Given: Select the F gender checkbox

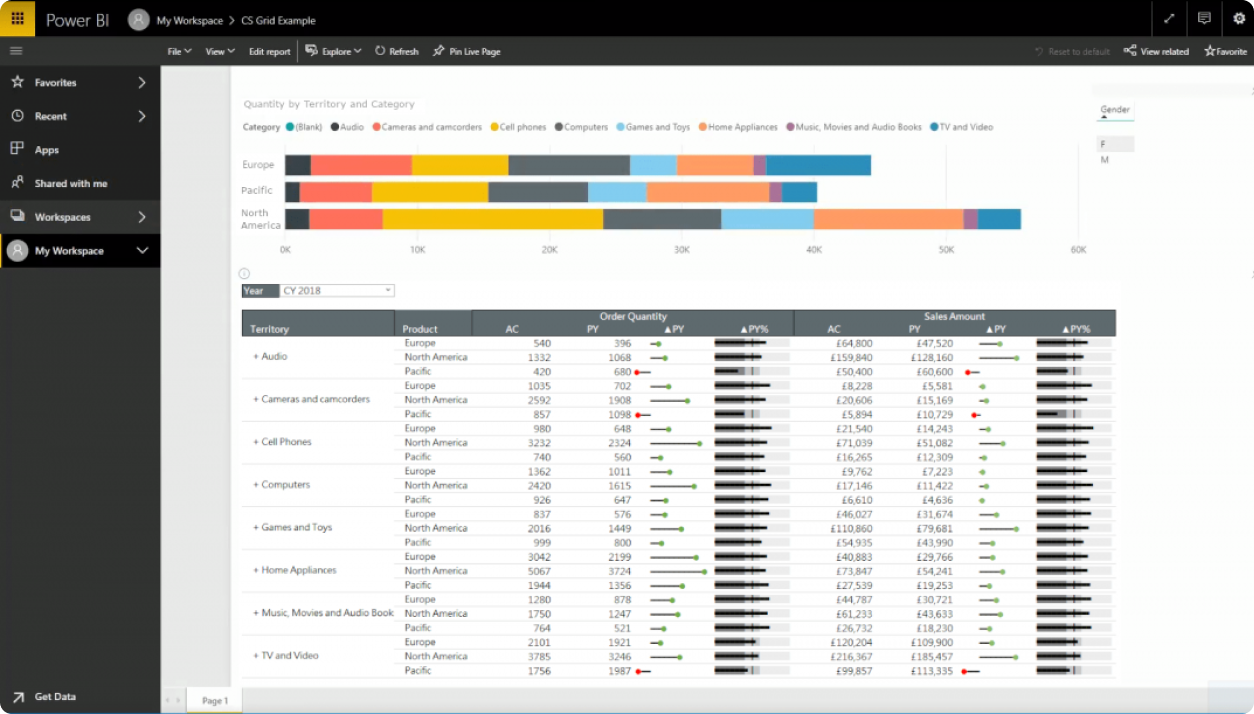Looking at the screenshot, I should [x=1105, y=143].
